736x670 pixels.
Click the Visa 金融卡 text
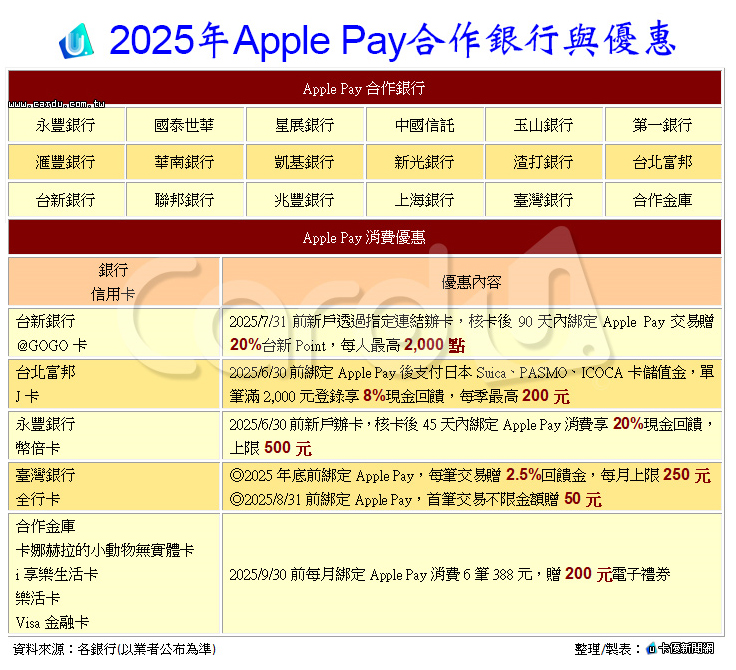tap(53, 623)
